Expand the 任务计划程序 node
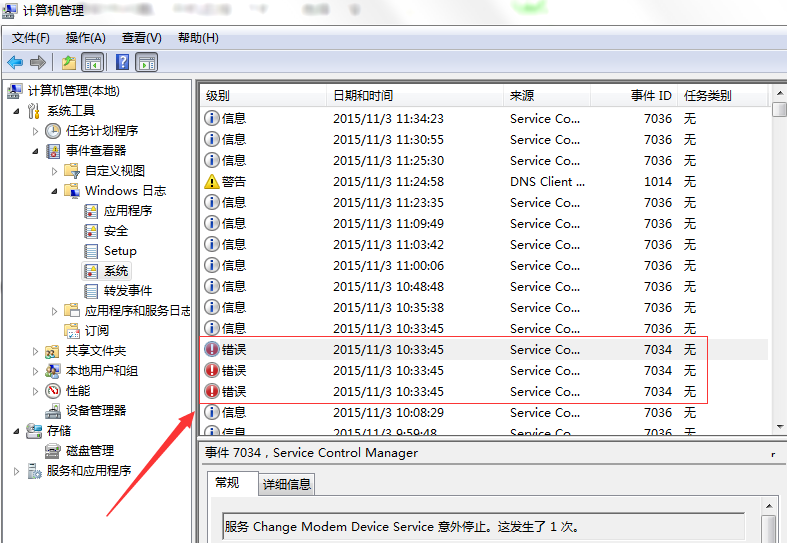The height and width of the screenshot is (543, 787). tap(36, 131)
